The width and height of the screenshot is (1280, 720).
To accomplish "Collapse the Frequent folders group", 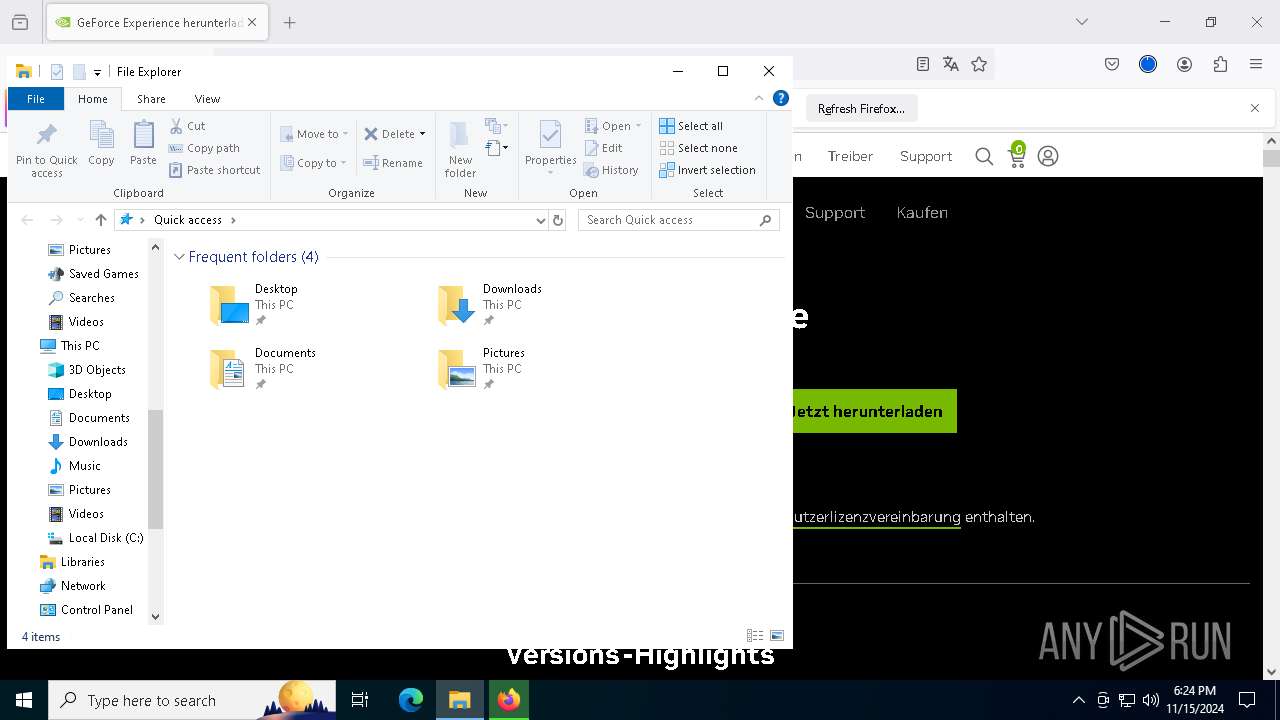I will [179, 257].
